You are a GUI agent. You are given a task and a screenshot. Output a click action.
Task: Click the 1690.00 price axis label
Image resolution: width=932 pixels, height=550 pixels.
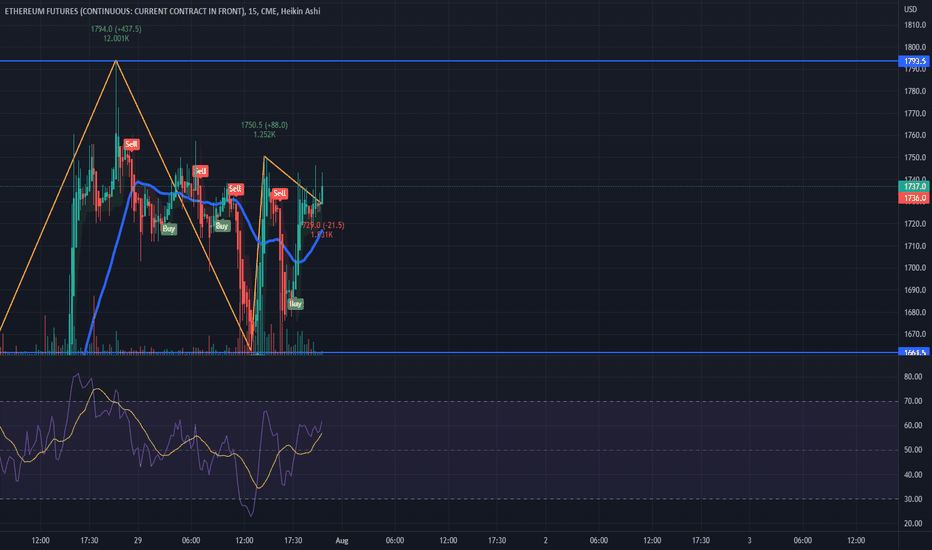[x=915, y=290]
